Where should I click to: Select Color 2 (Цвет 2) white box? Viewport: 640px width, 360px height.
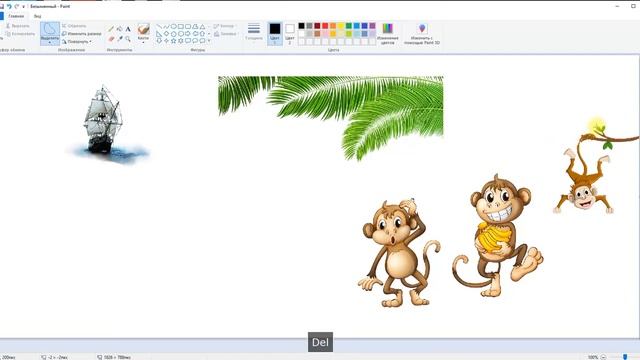pos(290,33)
